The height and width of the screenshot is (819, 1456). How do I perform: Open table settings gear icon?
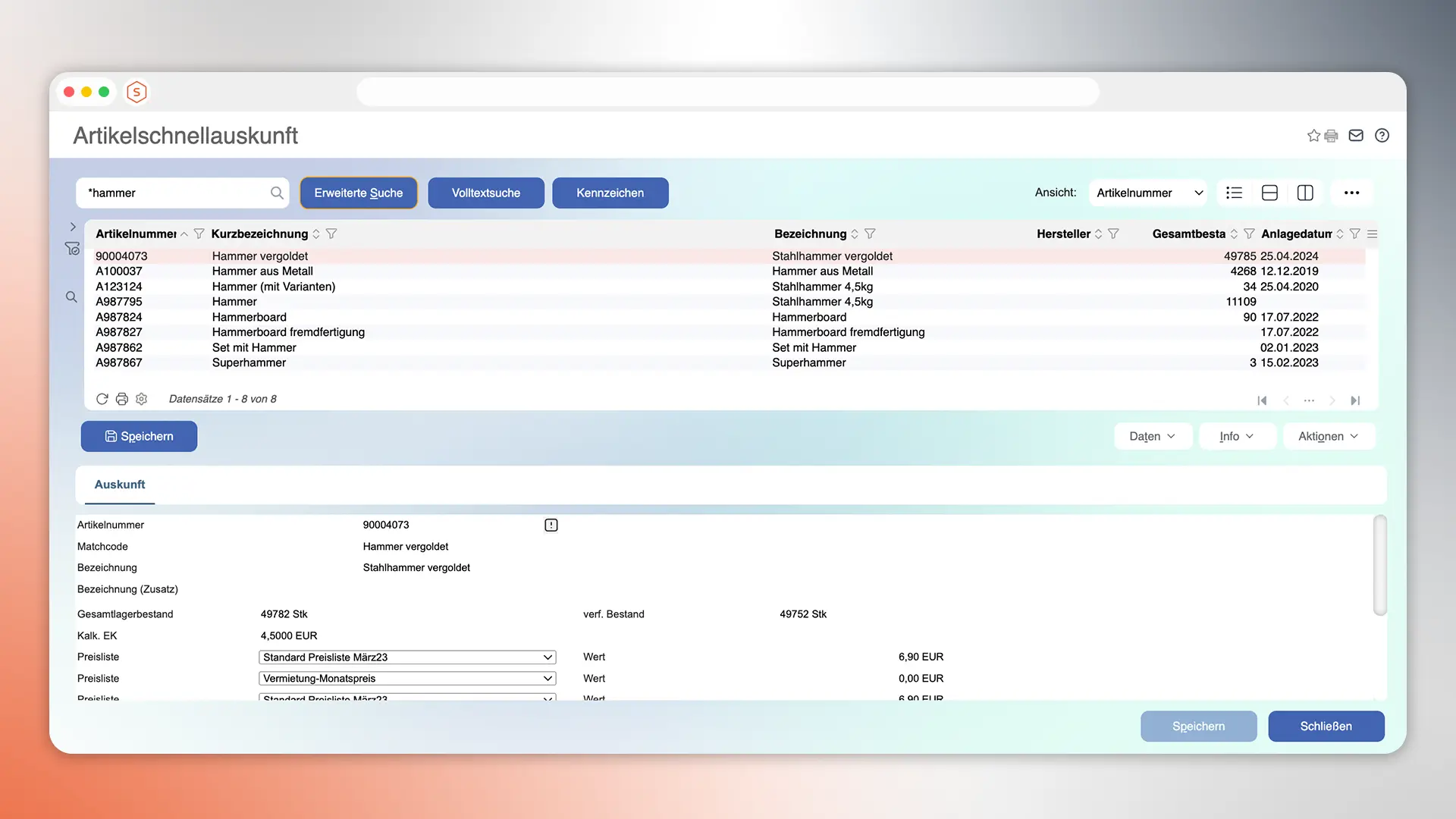pyautogui.click(x=142, y=399)
